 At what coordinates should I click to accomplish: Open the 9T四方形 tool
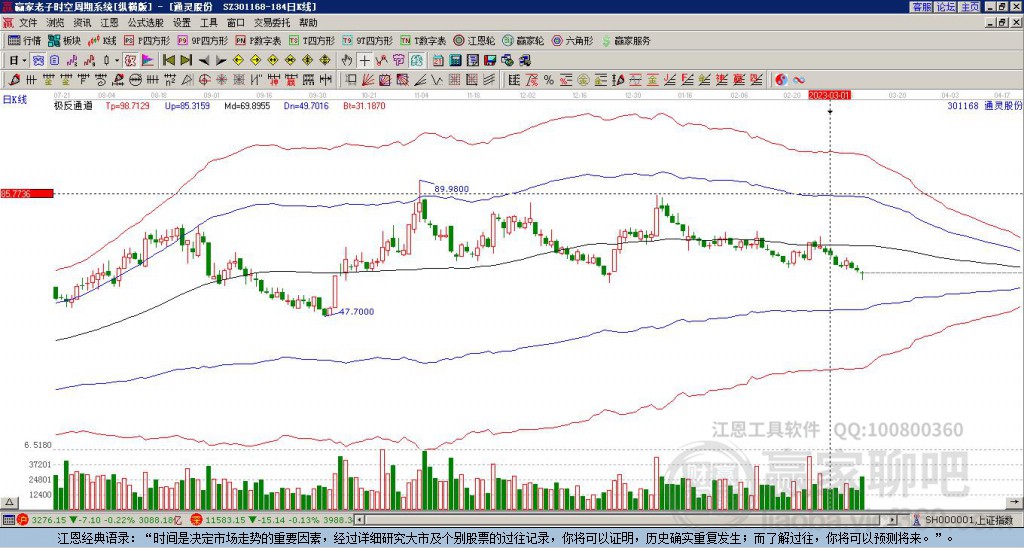[367, 40]
